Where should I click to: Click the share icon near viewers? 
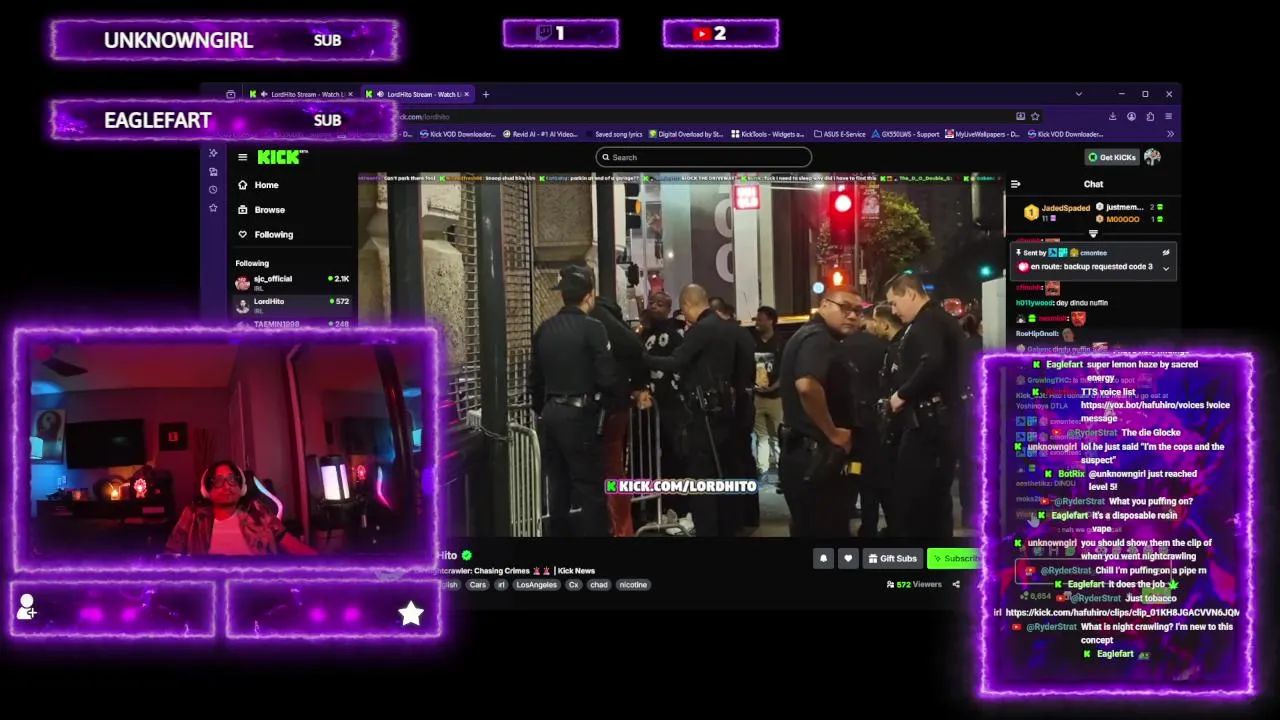click(955, 584)
